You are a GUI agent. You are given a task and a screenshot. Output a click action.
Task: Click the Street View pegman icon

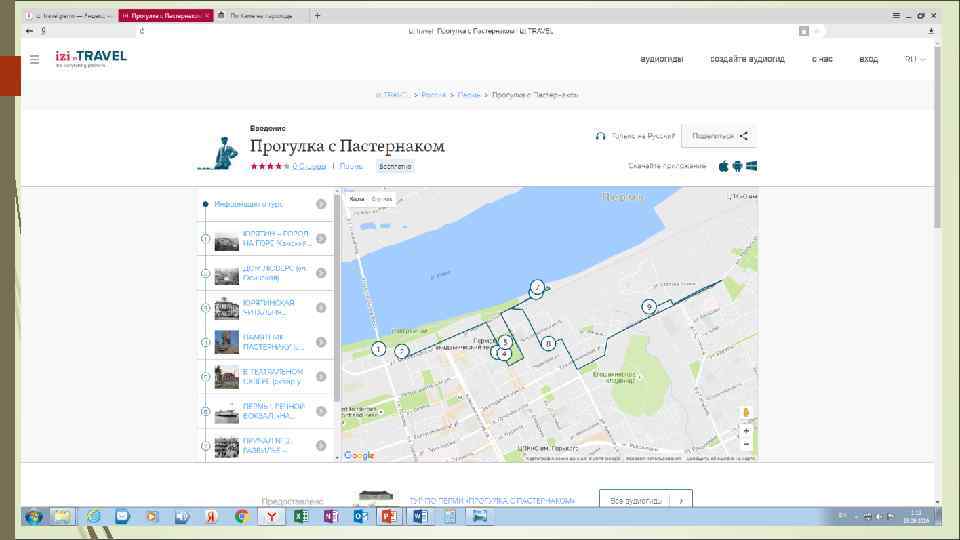(x=746, y=413)
